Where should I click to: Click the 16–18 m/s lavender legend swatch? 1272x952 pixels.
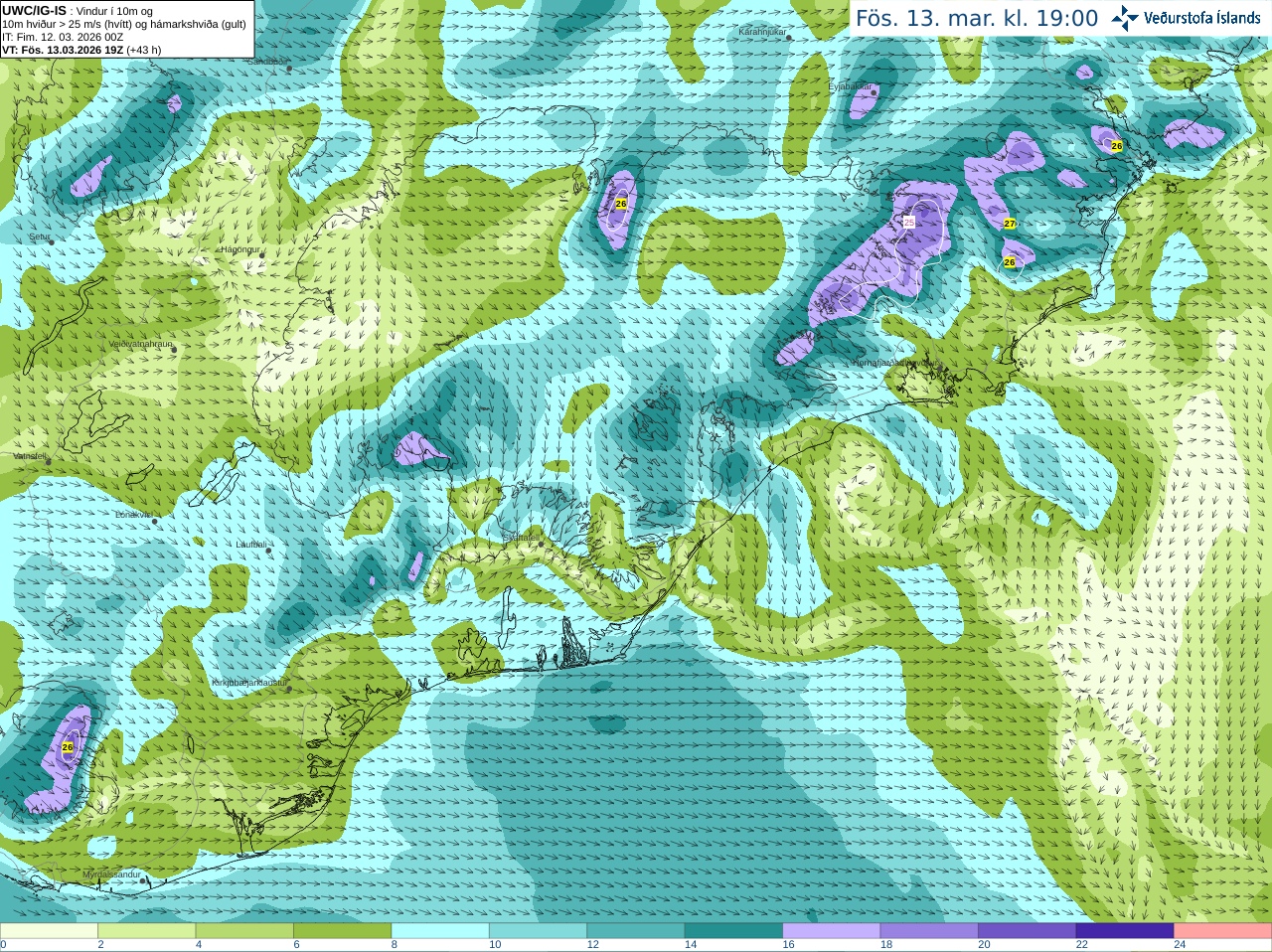click(832, 931)
